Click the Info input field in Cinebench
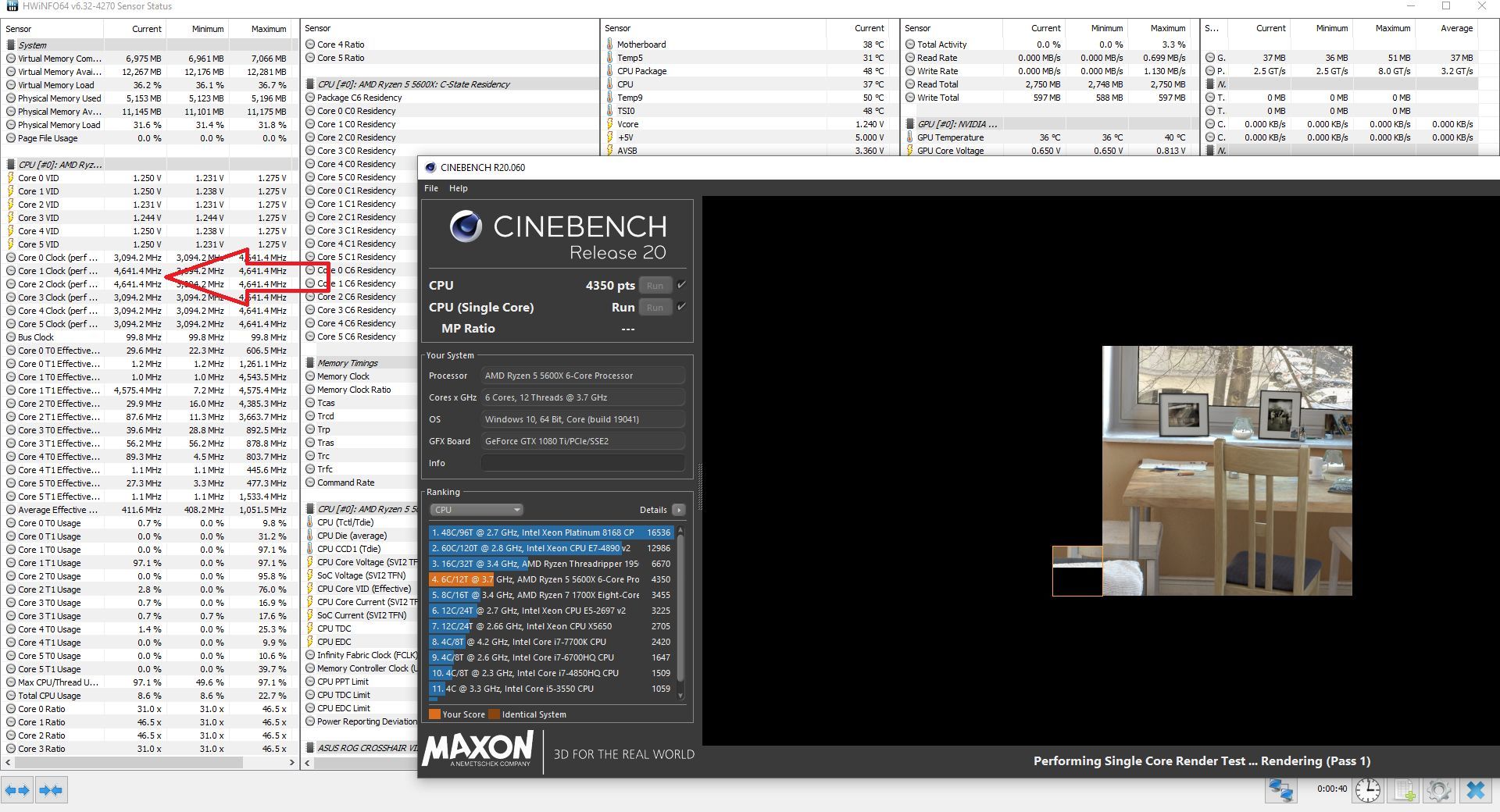Screen dimensions: 1500x812 click(583, 463)
